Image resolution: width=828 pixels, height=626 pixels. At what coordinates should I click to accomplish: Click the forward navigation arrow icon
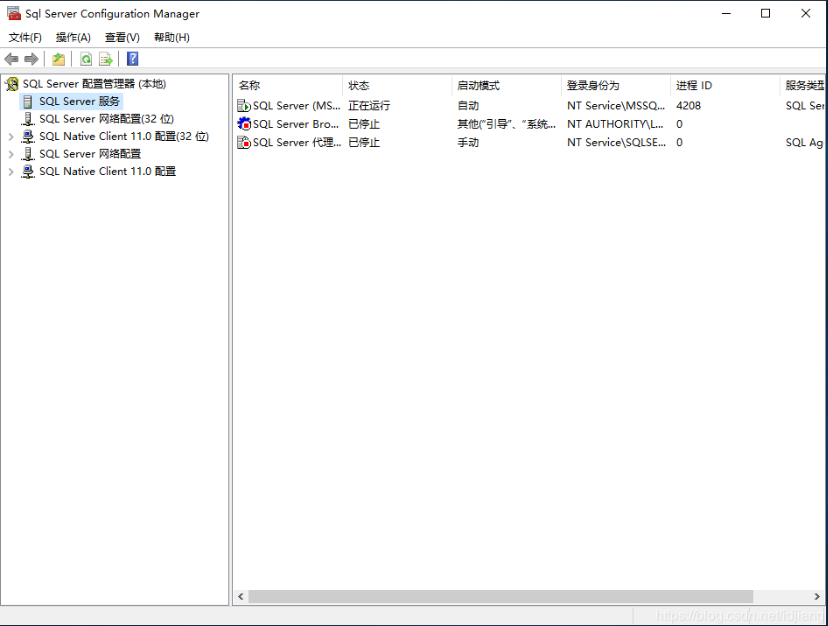[30, 58]
